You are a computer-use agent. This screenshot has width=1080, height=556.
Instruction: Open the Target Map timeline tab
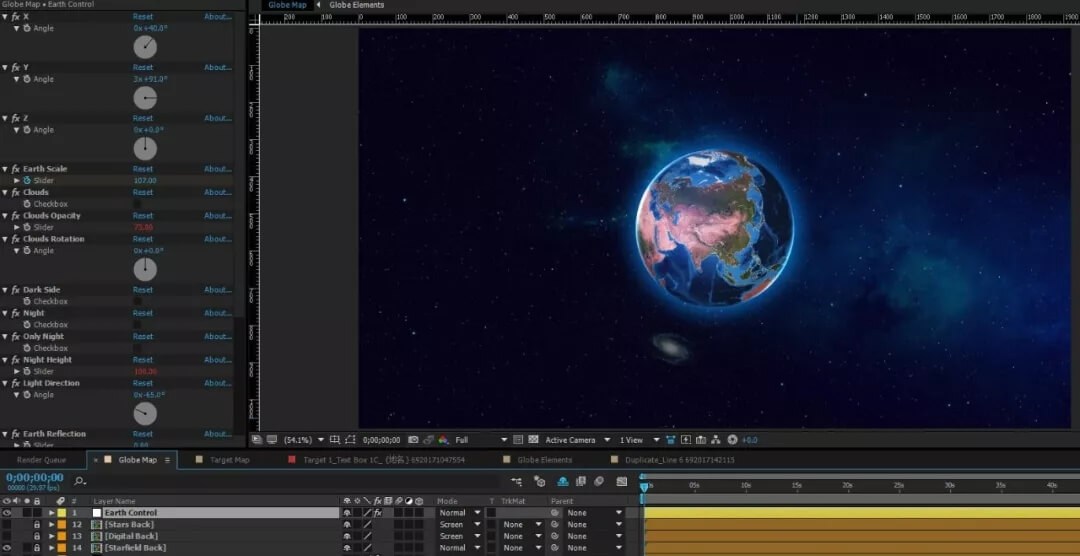(229, 460)
